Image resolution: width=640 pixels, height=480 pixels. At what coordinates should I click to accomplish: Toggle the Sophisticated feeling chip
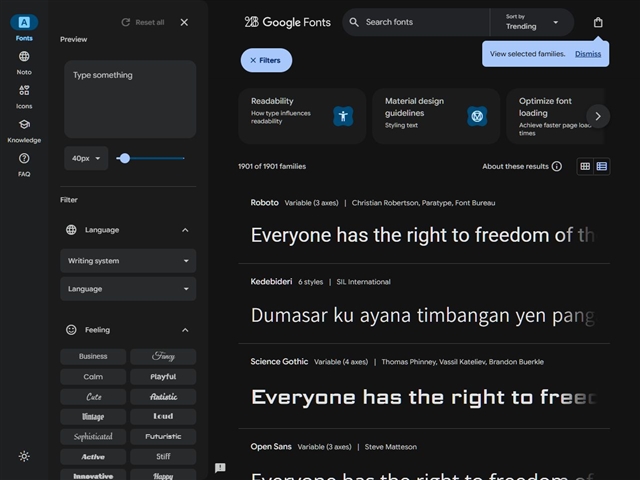click(x=93, y=437)
